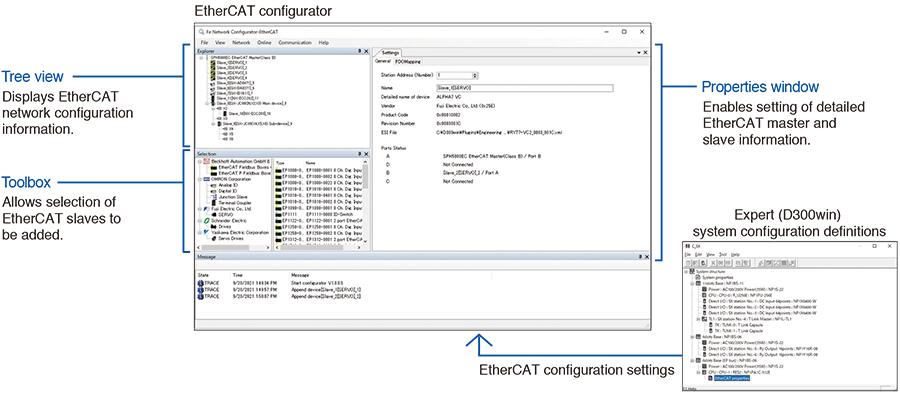Collapse System structure node in C_SX
Viewport: 900px width, 396px height.
pos(686,271)
